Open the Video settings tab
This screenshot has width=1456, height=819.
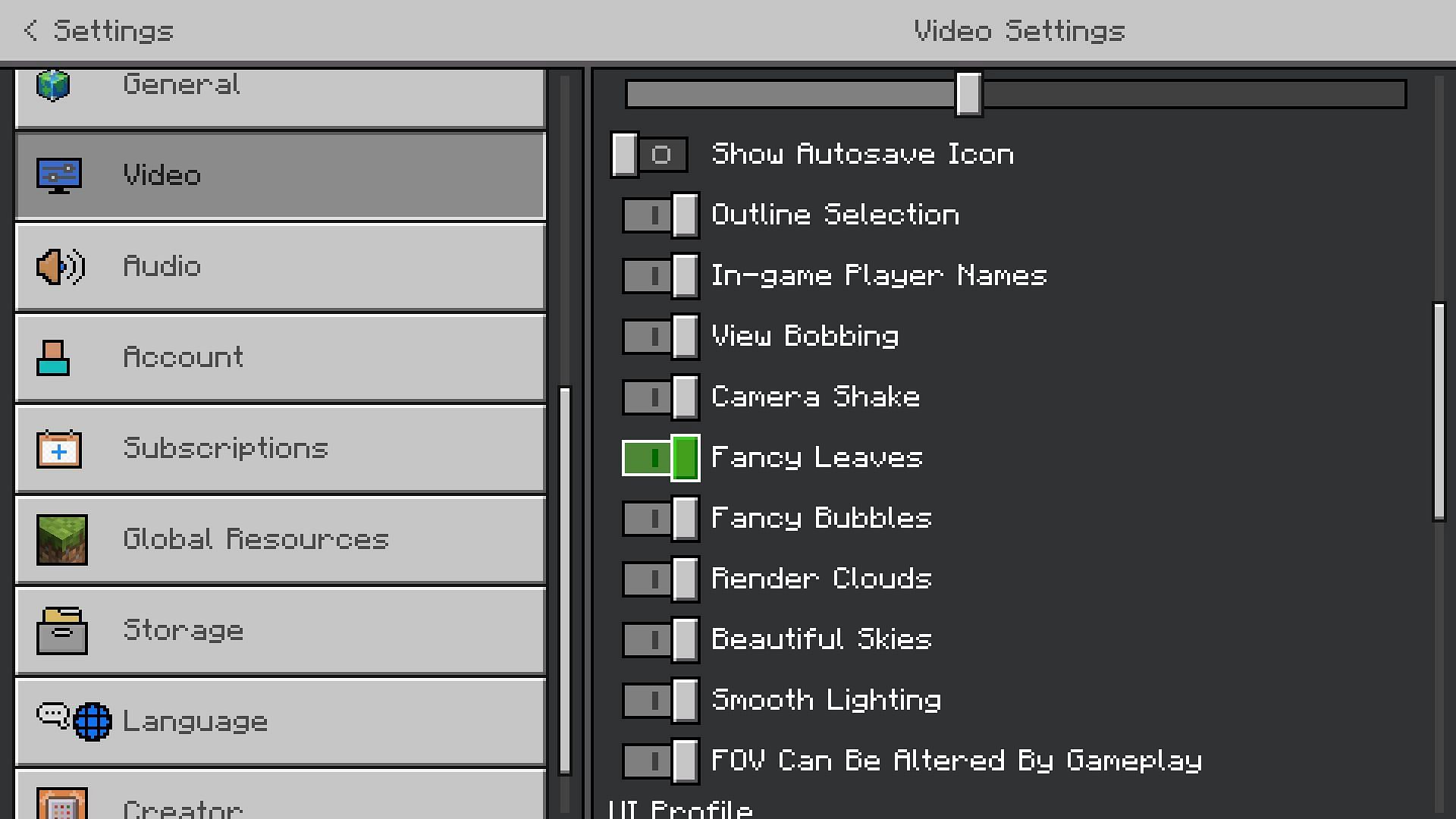pos(280,175)
